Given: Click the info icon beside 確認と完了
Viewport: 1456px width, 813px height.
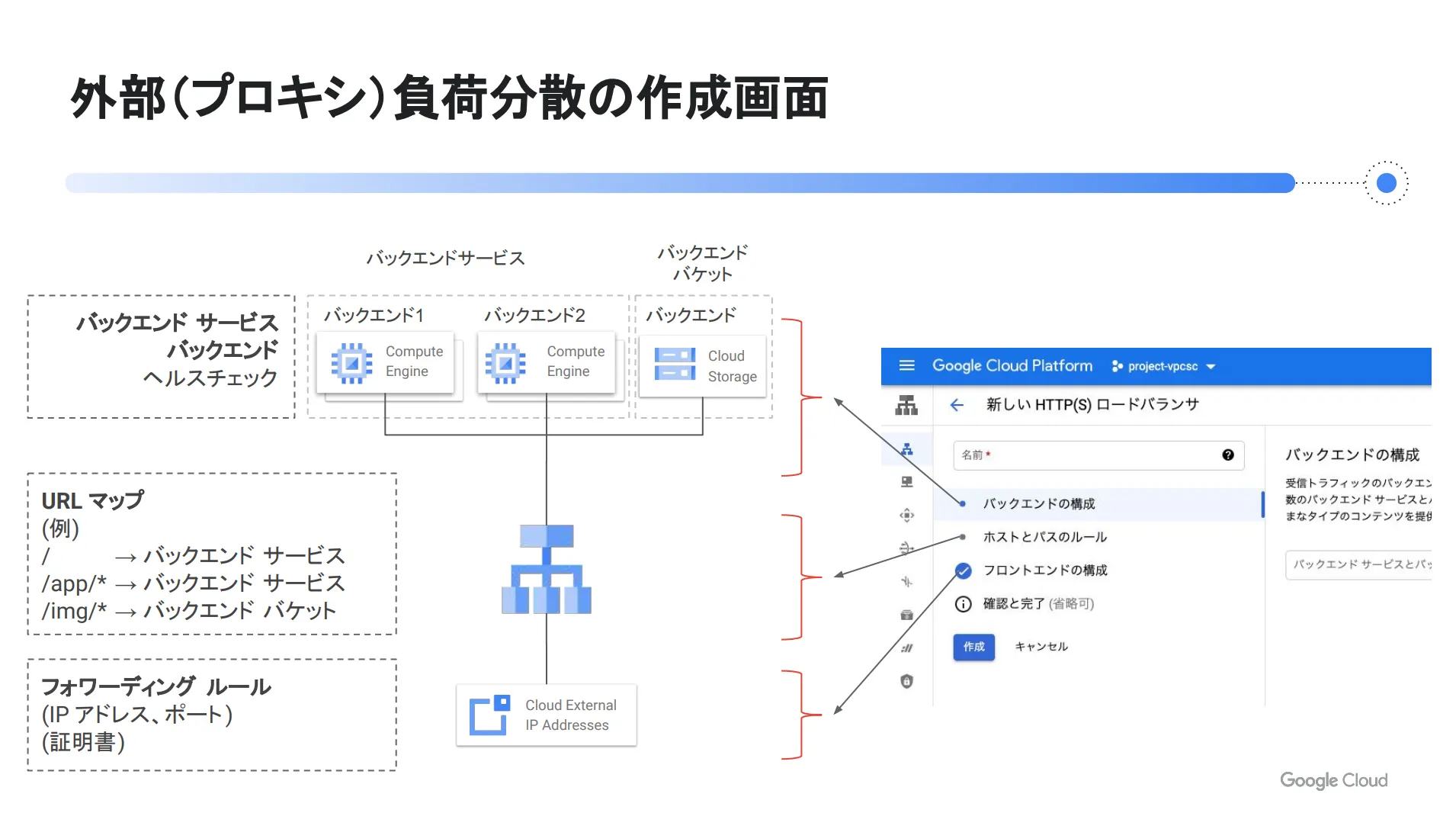Looking at the screenshot, I should (963, 604).
